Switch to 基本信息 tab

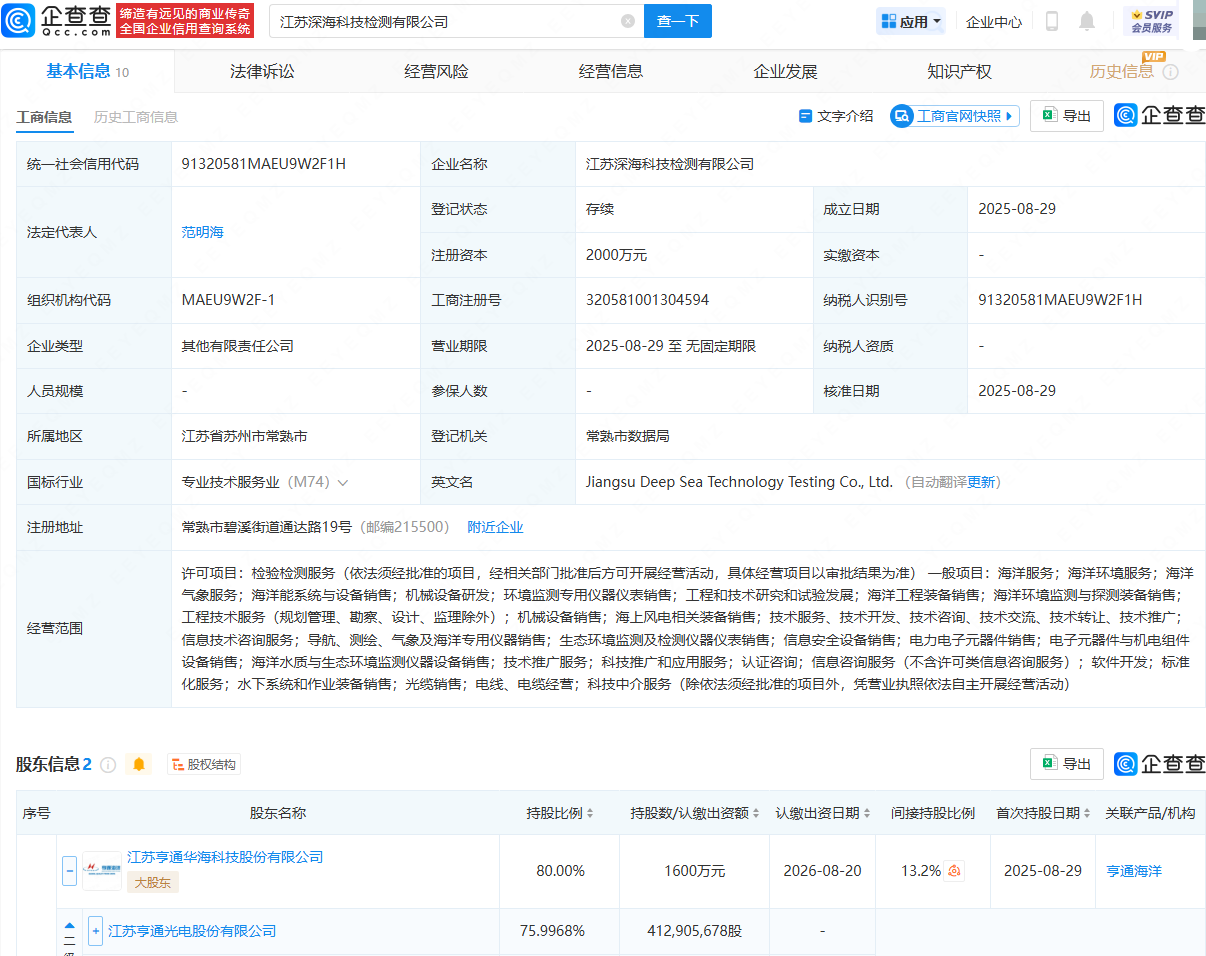[x=87, y=71]
